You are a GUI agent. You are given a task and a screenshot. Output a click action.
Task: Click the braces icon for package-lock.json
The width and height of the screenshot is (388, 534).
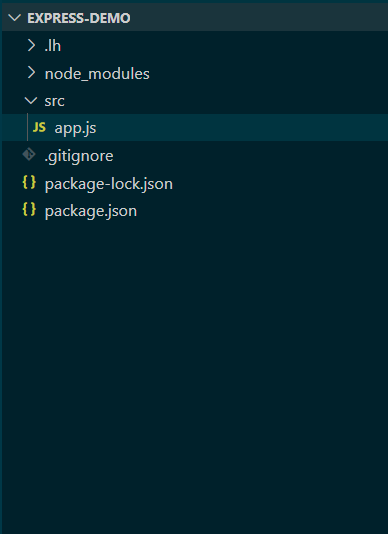[29, 183]
